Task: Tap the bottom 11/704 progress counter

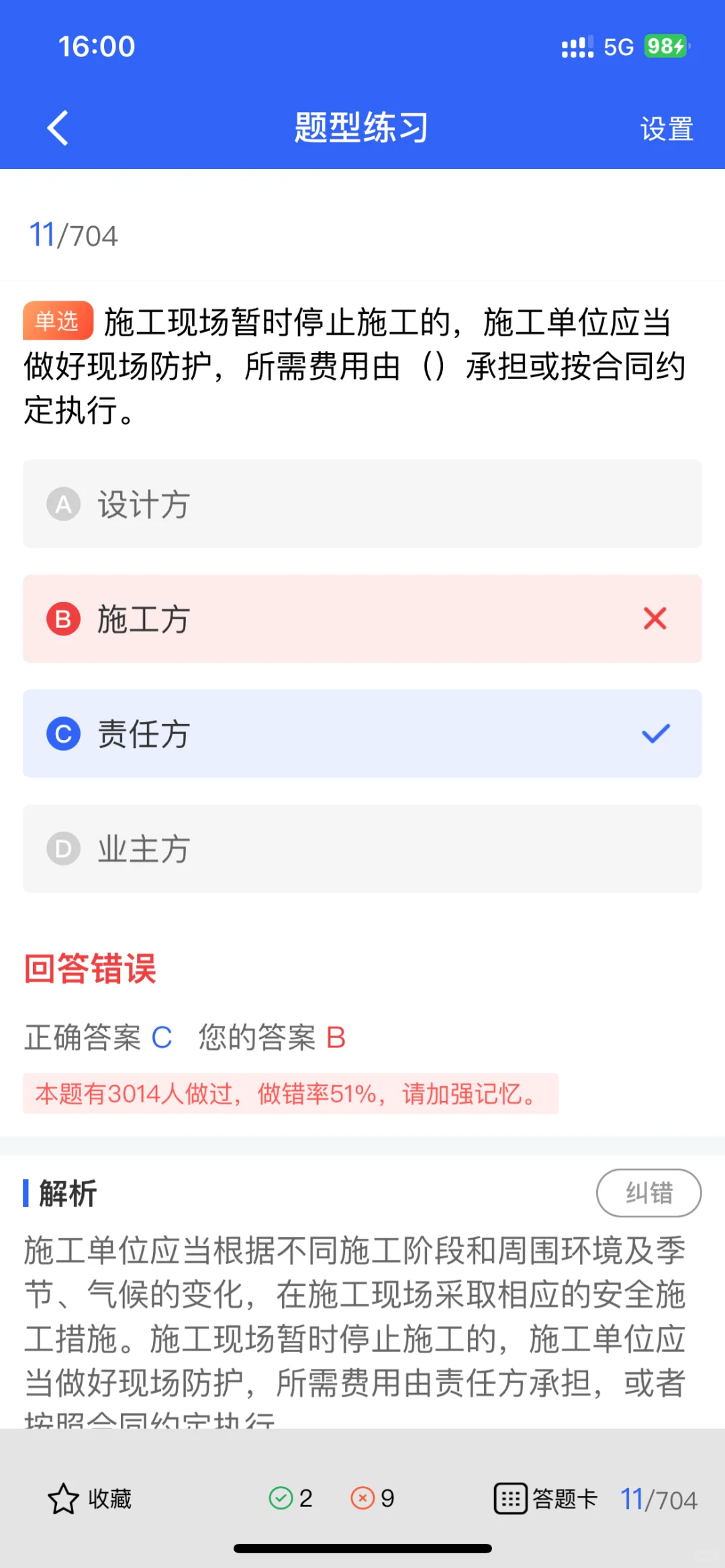Action: click(x=659, y=1499)
